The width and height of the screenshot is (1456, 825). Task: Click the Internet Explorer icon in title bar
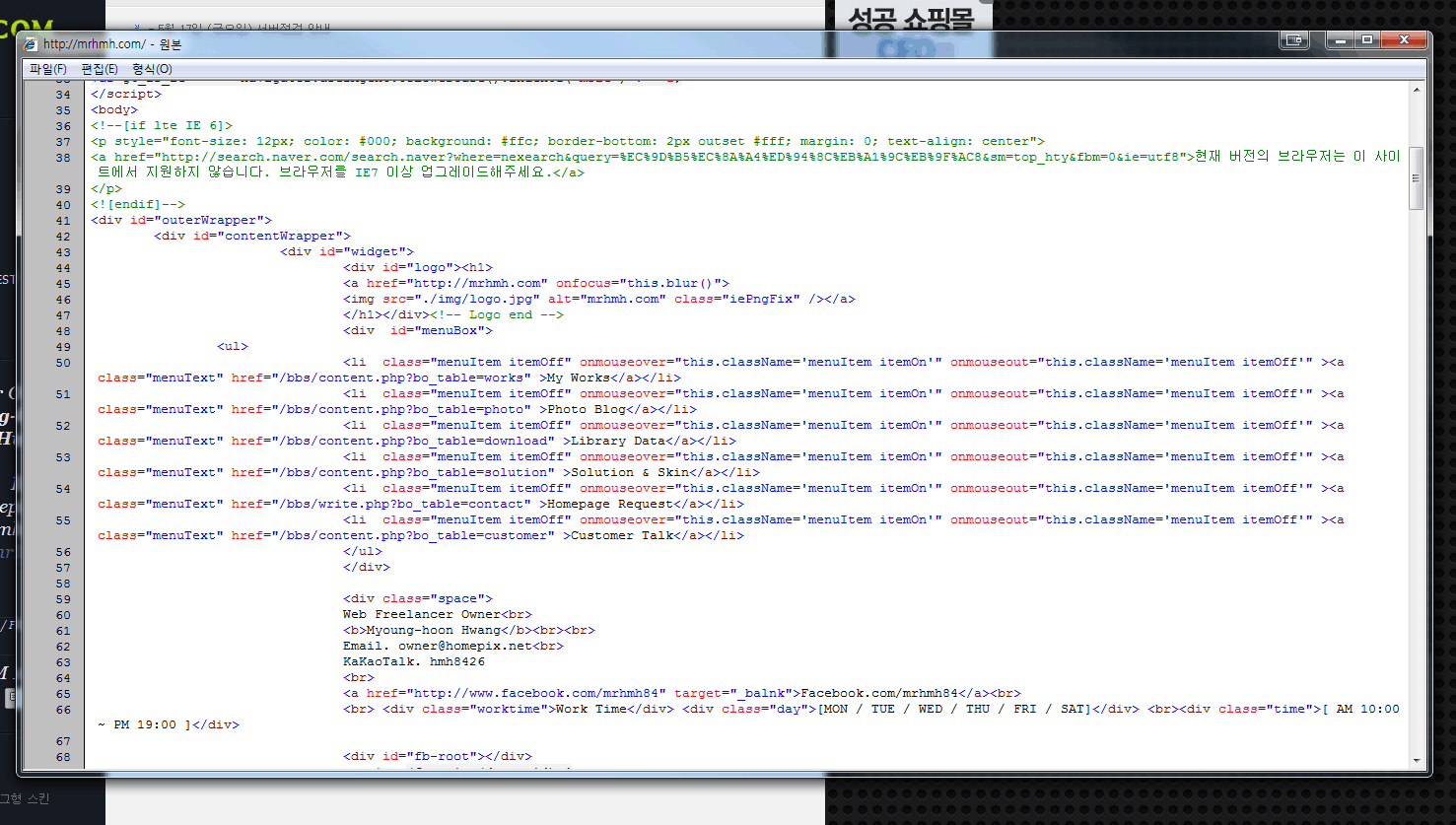[x=31, y=44]
